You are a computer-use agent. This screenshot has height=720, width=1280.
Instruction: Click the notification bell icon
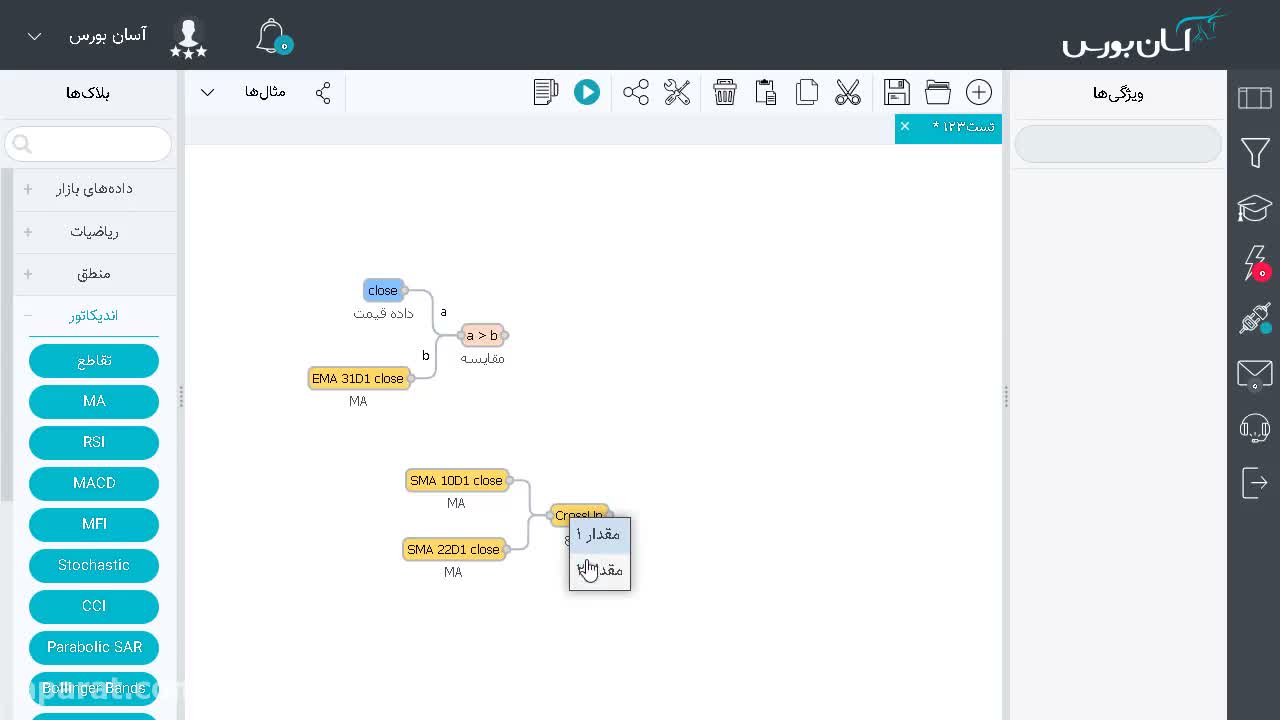pyautogui.click(x=272, y=36)
